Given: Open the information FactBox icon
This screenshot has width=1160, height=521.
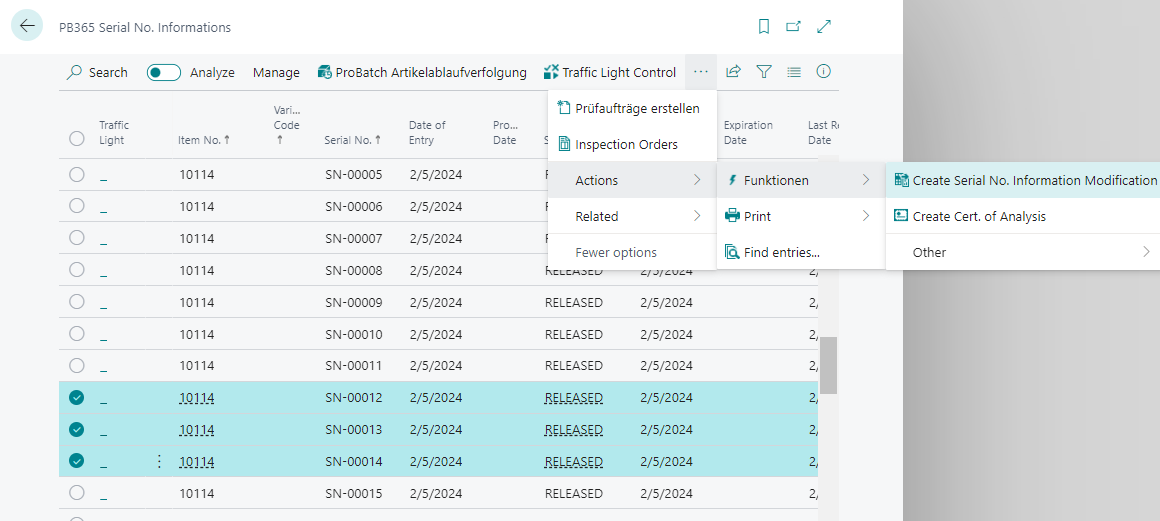Looking at the screenshot, I should coord(823,72).
